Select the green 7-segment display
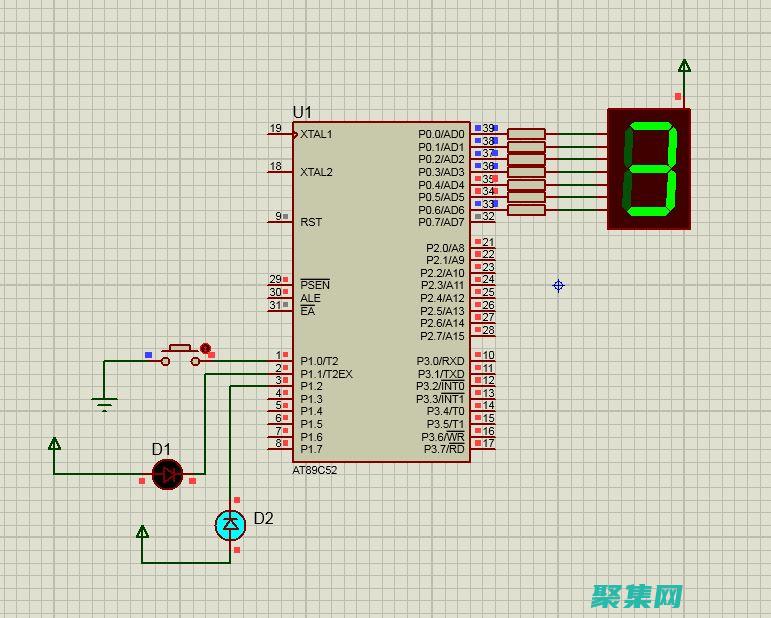Image resolution: width=771 pixels, height=618 pixels. tap(649, 168)
